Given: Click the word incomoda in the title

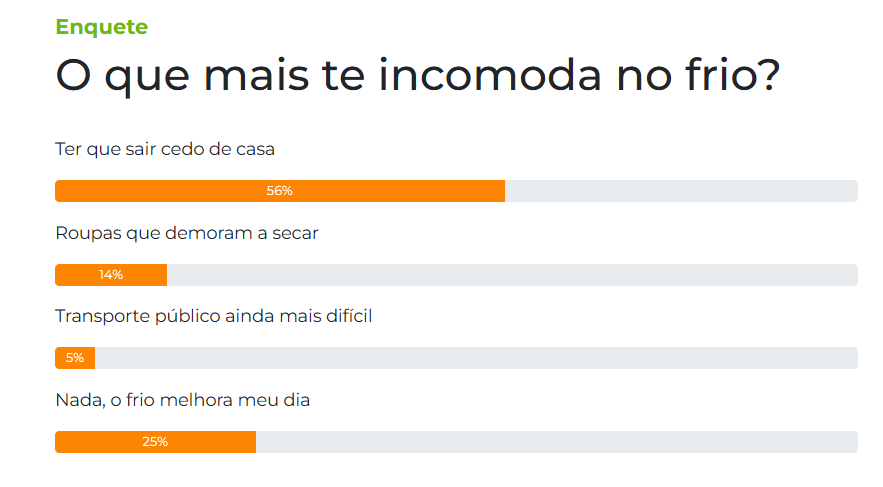Looking at the screenshot, I should point(490,74).
